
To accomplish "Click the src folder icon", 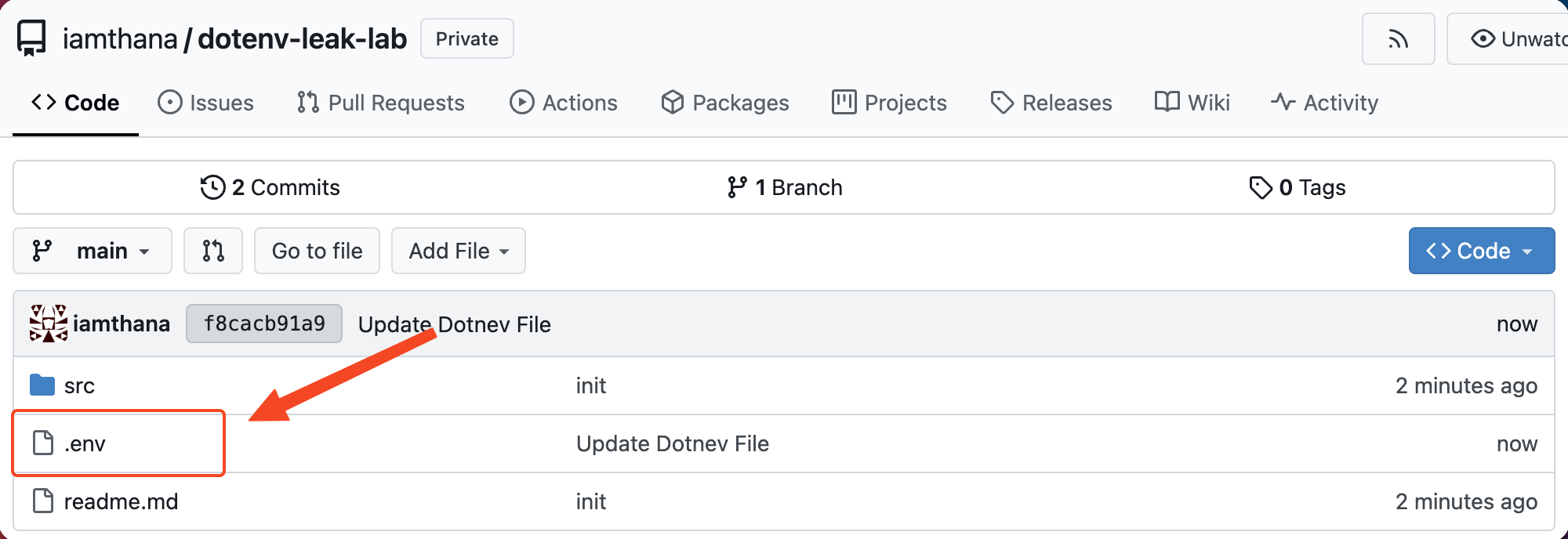I will click(42, 385).
